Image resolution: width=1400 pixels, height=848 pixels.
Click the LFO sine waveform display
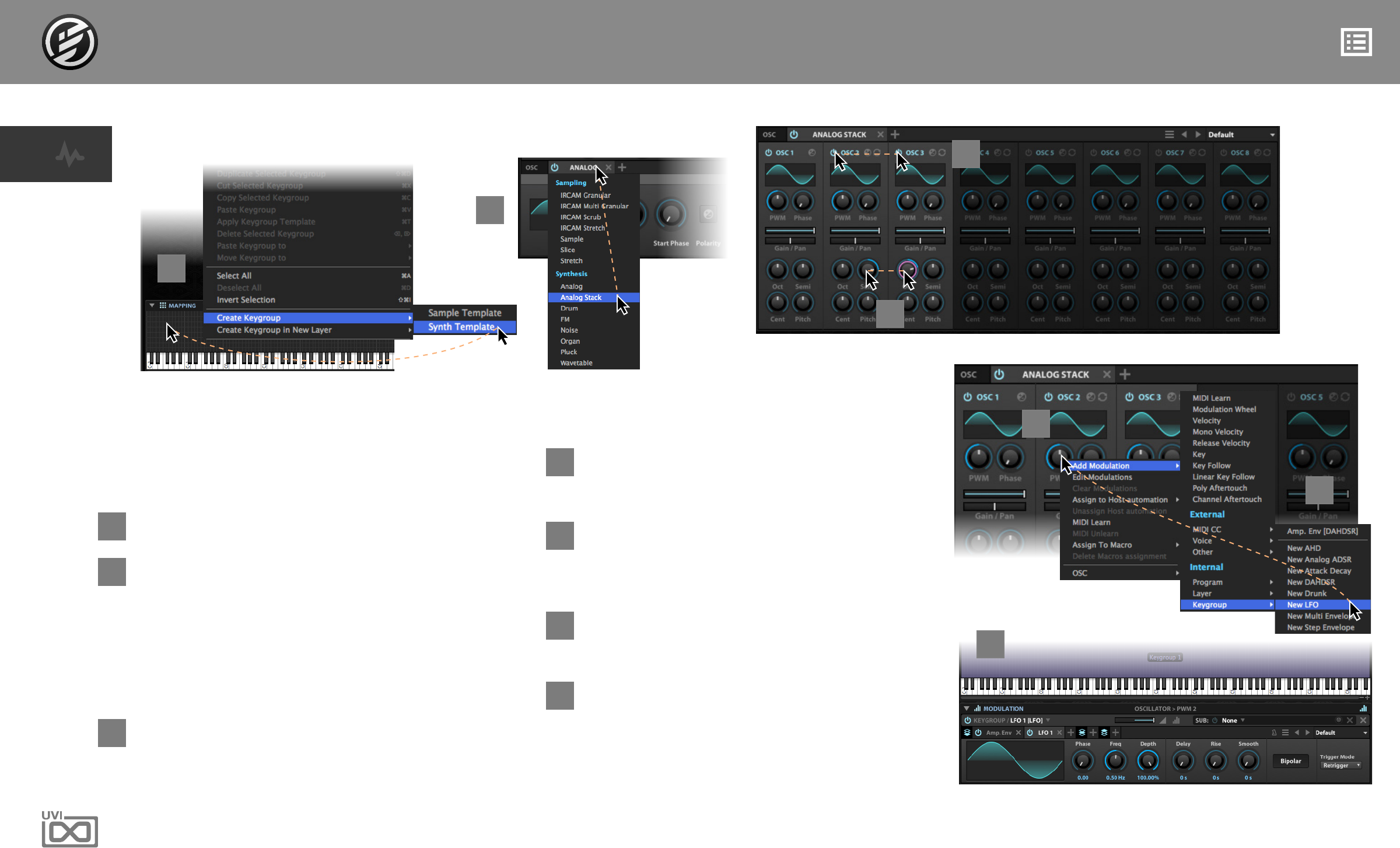tap(1014, 760)
